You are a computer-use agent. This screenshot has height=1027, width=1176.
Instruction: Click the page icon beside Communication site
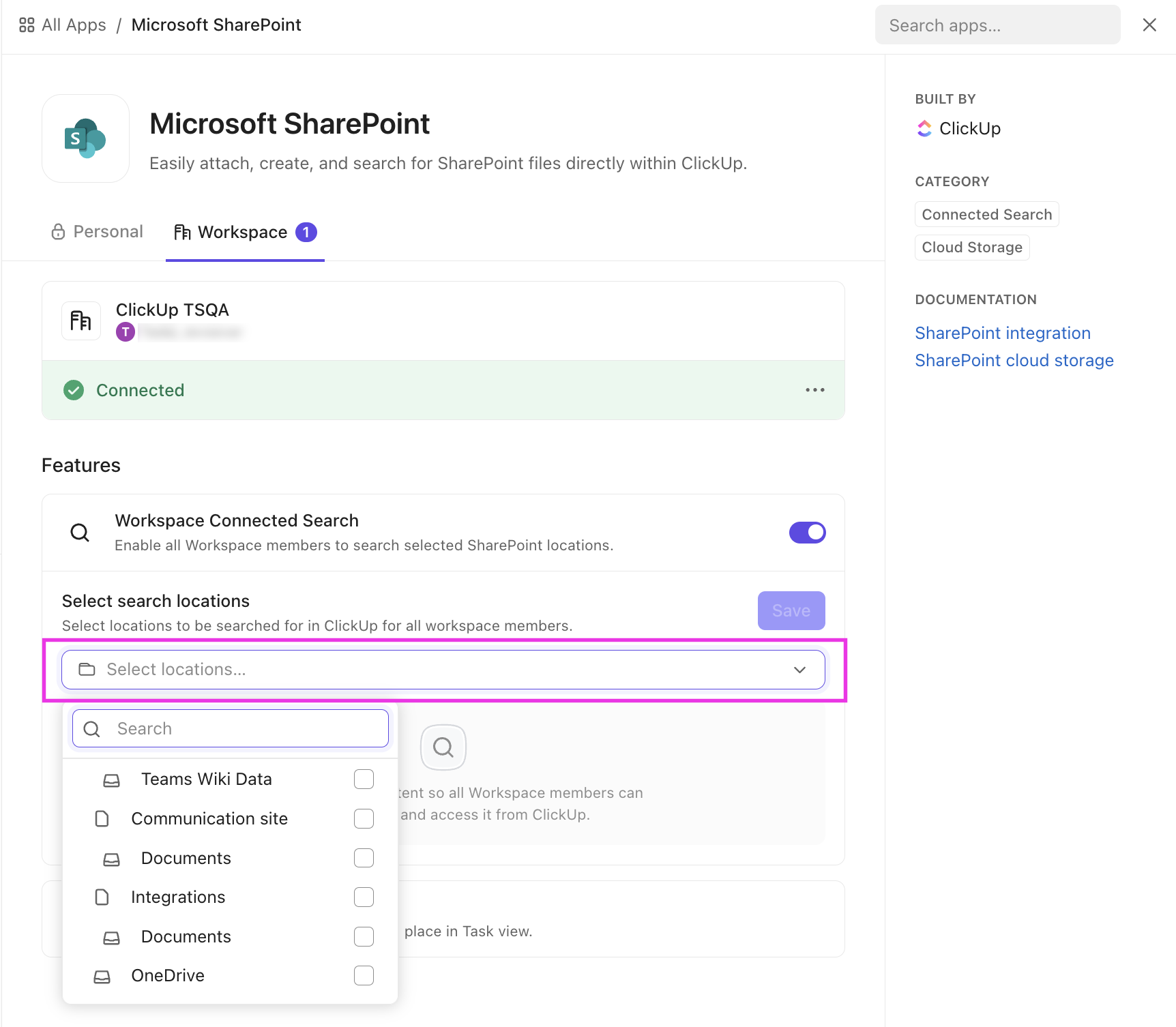[x=102, y=819]
